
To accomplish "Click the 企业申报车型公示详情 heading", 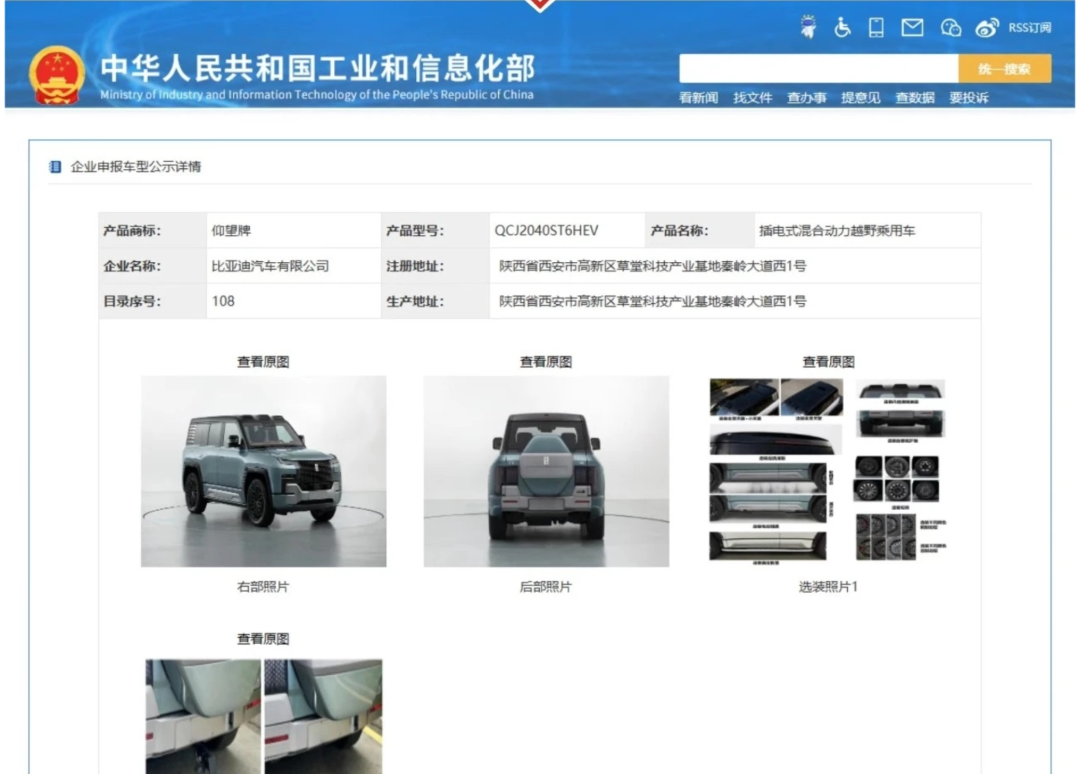I will click(x=136, y=167).
